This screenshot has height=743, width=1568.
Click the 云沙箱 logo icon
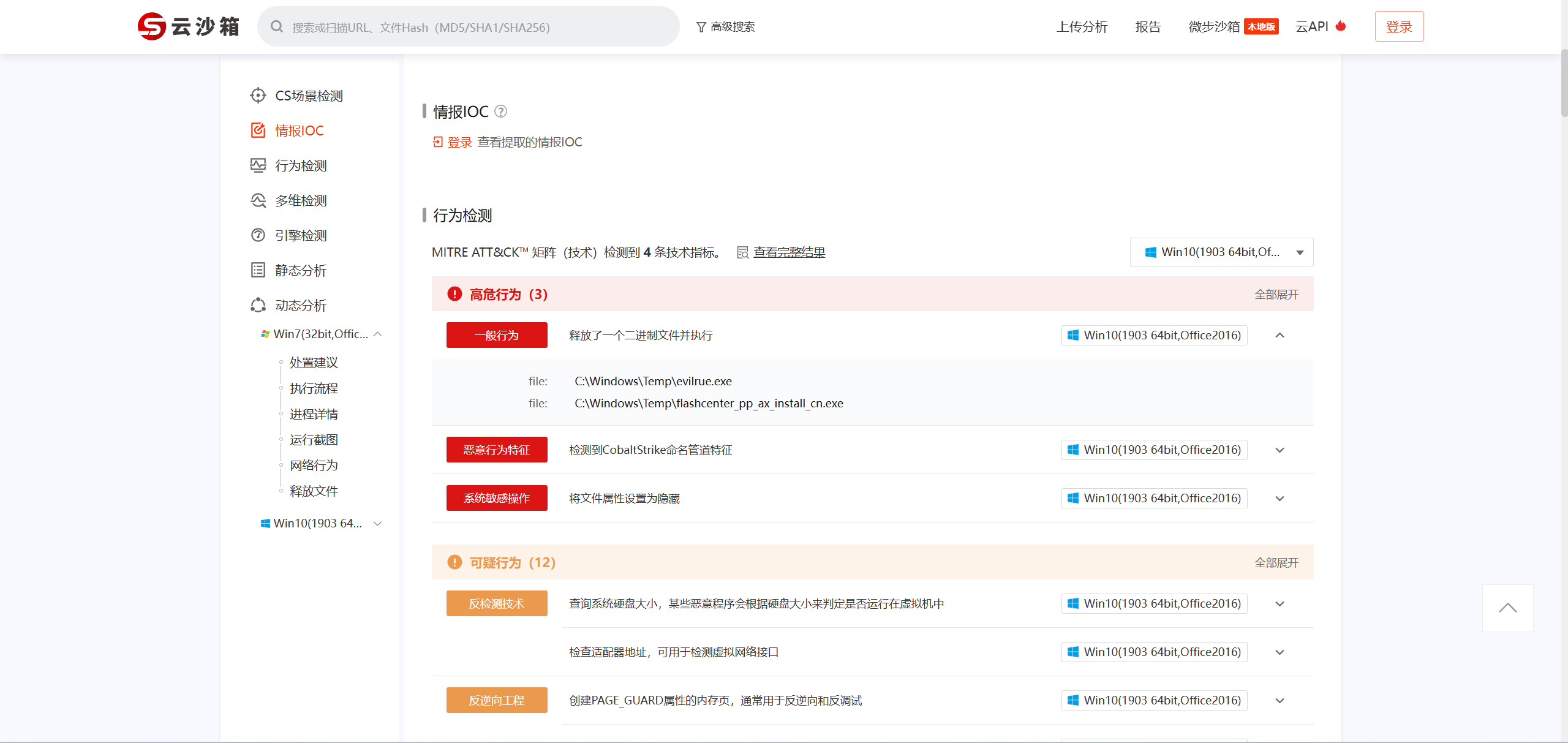tap(151, 26)
